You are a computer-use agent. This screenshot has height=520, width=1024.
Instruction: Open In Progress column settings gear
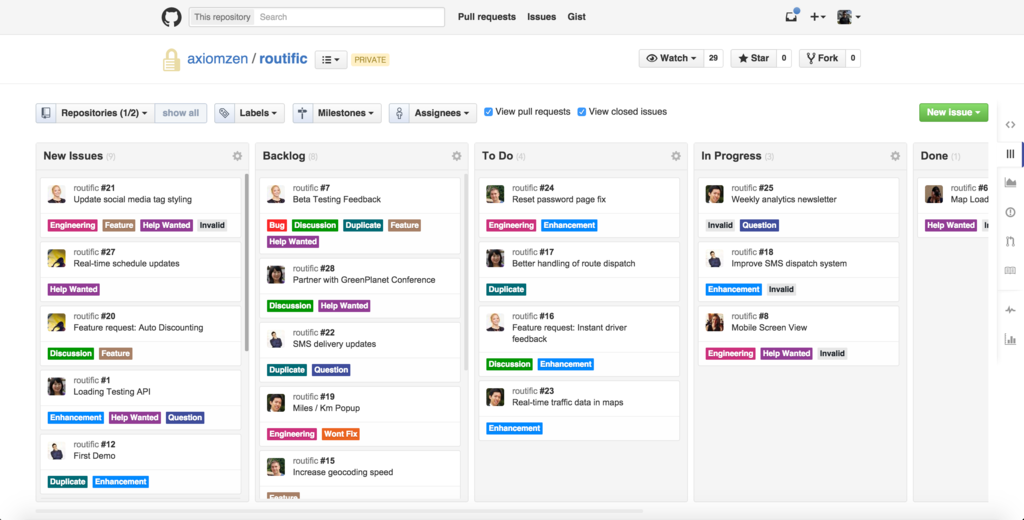tap(895, 156)
